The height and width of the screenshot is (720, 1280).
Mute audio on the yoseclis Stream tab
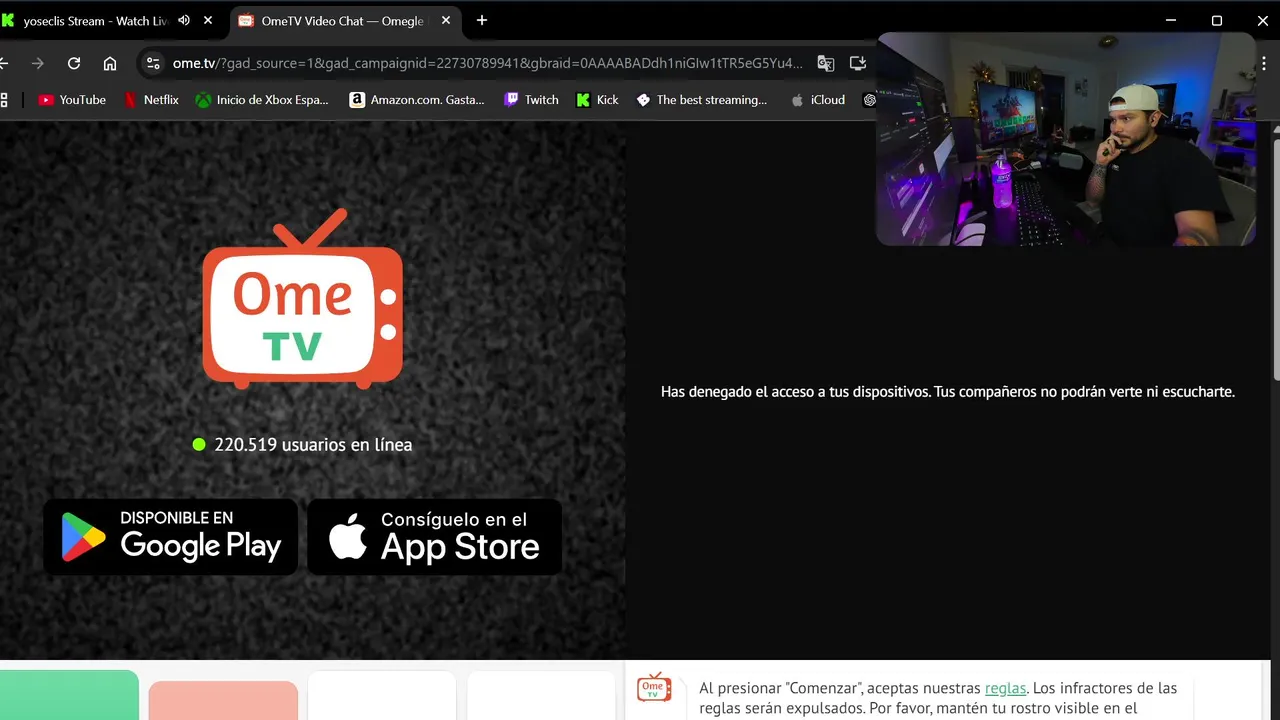pyautogui.click(x=184, y=20)
